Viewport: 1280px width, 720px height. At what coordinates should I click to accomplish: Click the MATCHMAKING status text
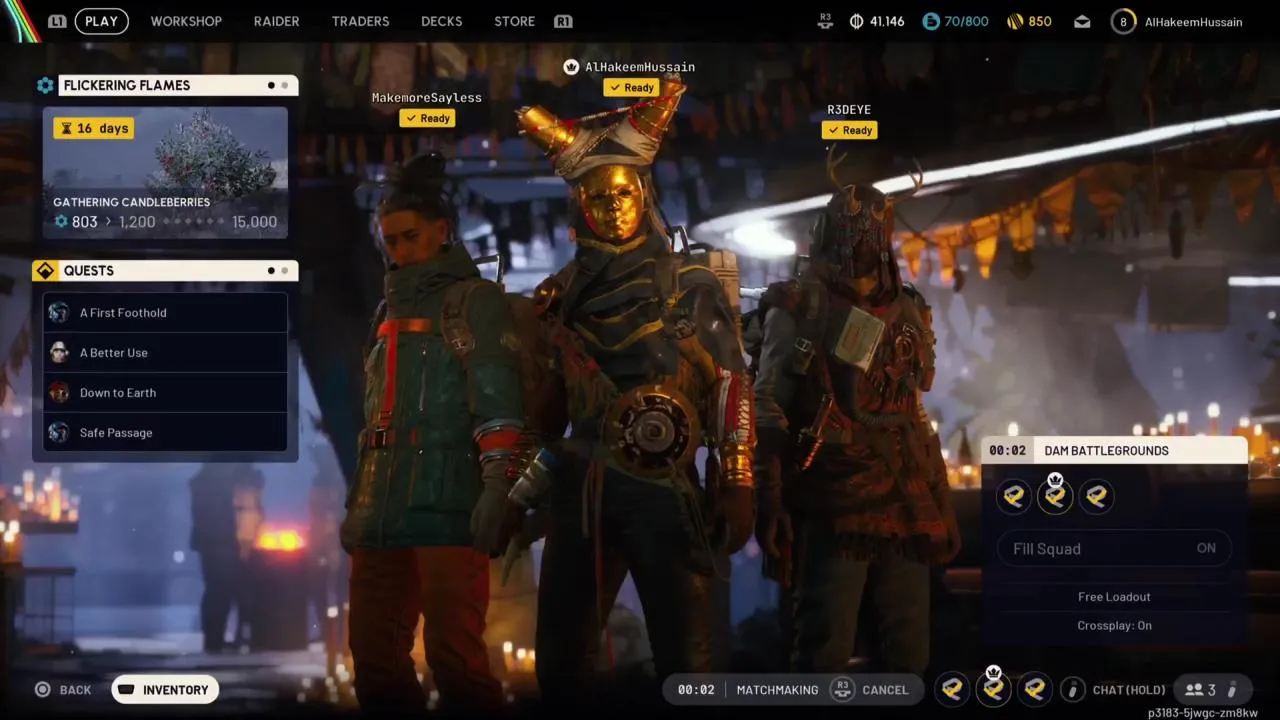coord(777,690)
